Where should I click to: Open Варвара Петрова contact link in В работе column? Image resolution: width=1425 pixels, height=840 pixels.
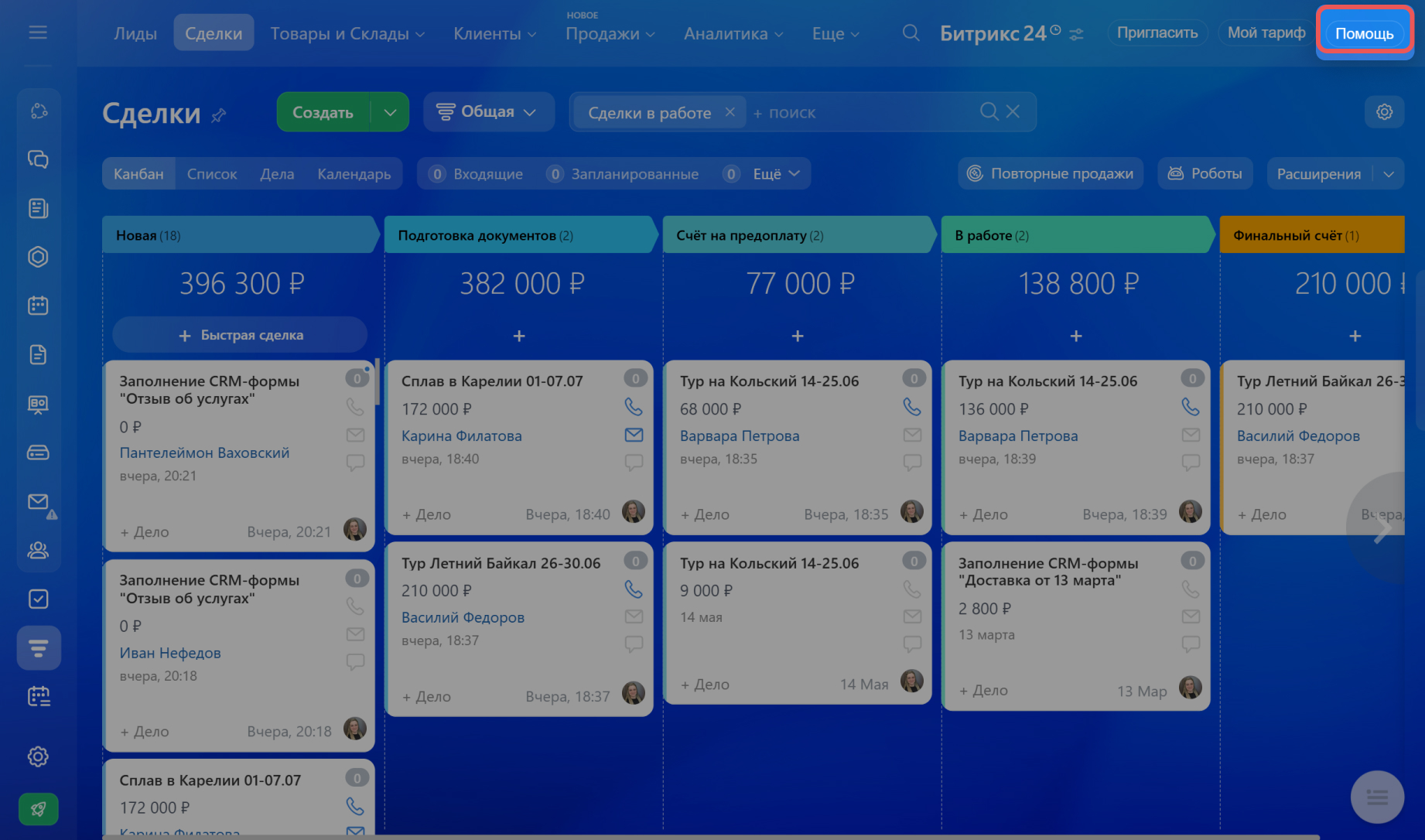point(1017,435)
